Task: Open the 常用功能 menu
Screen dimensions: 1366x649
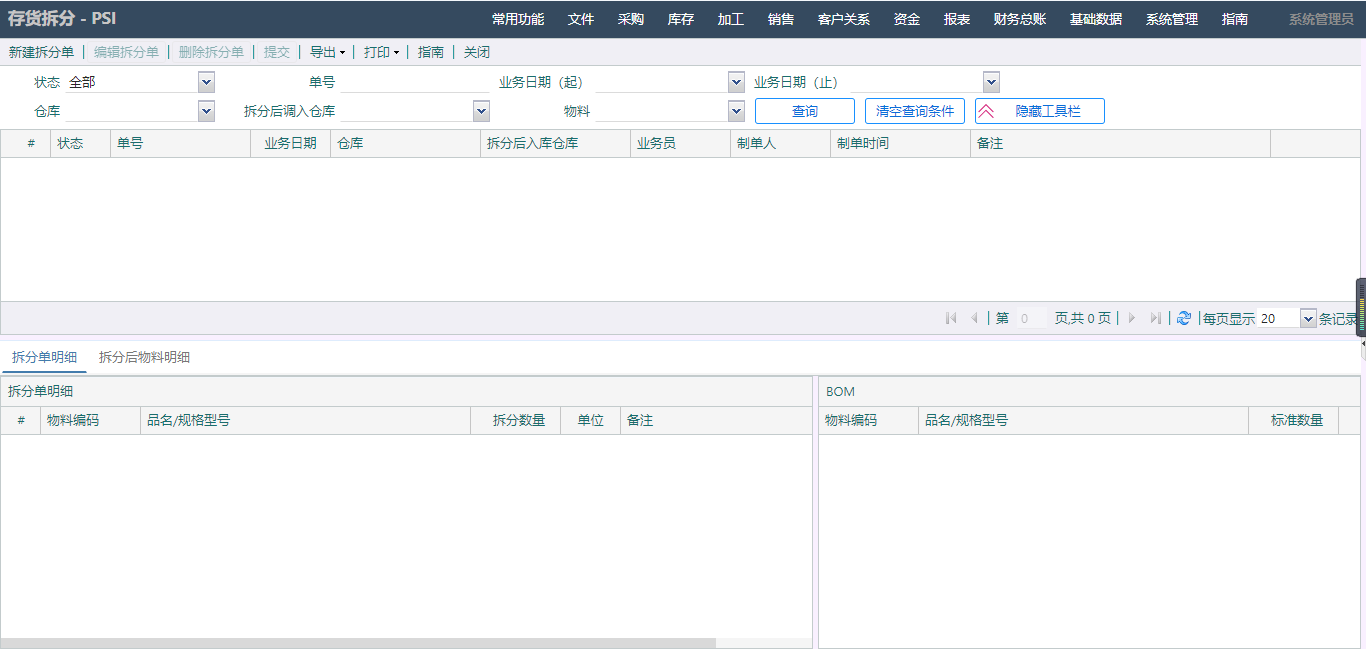Action: (x=518, y=19)
